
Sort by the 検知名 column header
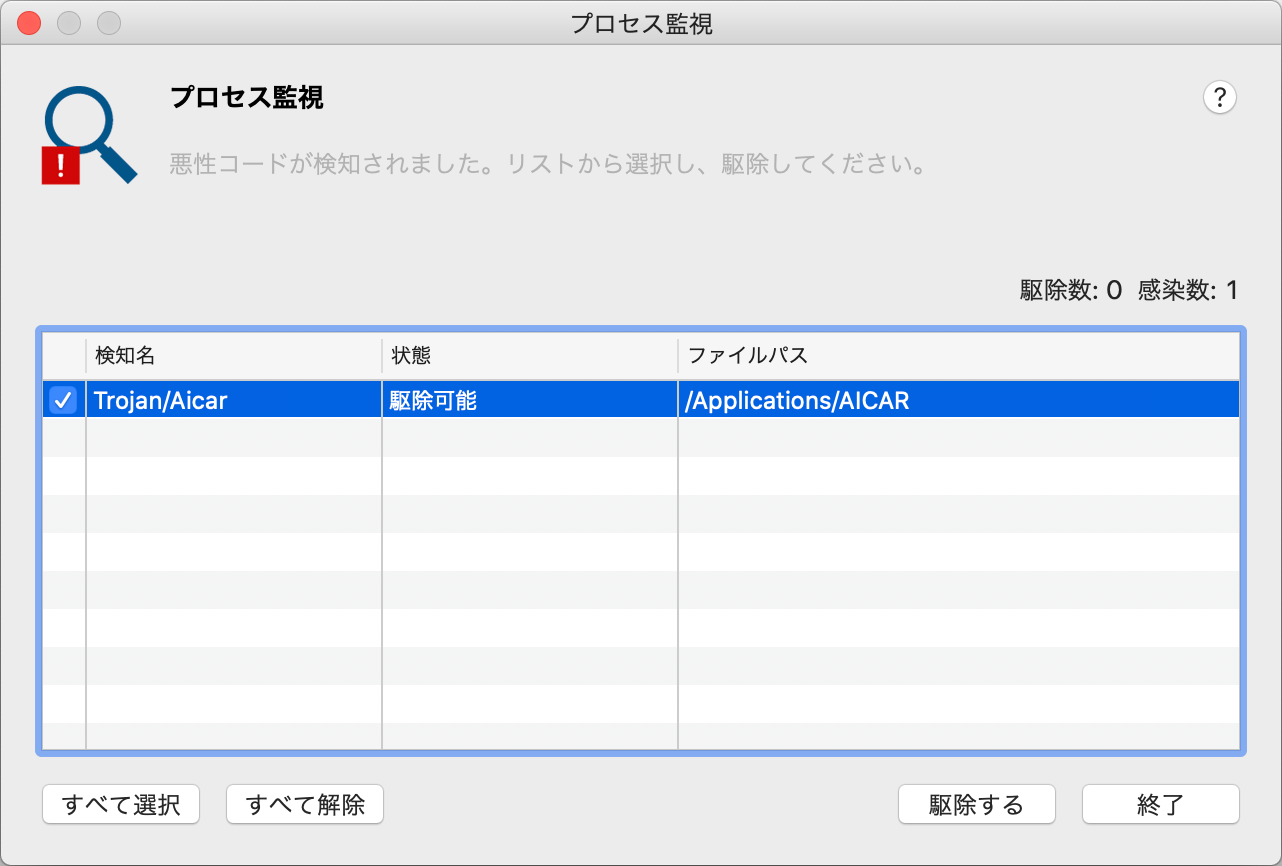[x=234, y=355]
